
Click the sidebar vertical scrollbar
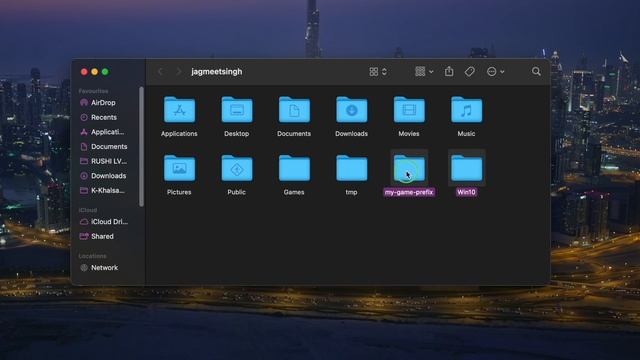pos(141,147)
